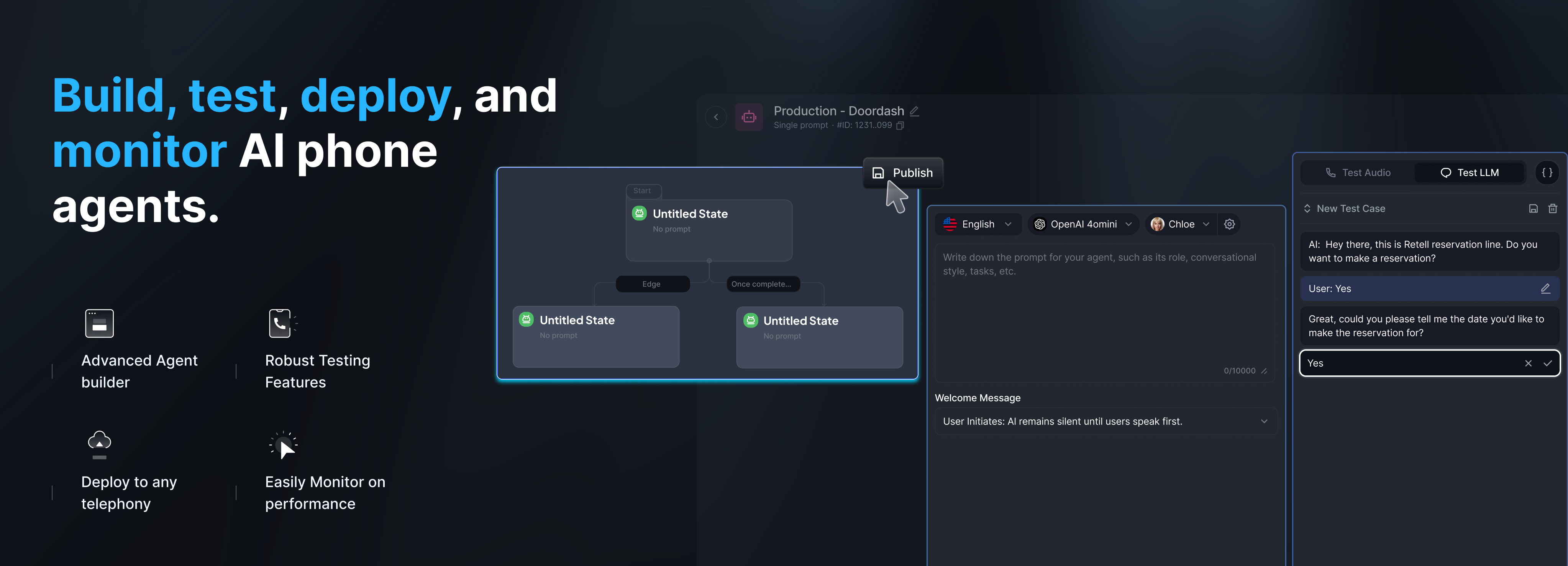Click the green icon on bottom-right Untitled State
This screenshot has width=1568, height=566.
751,320
